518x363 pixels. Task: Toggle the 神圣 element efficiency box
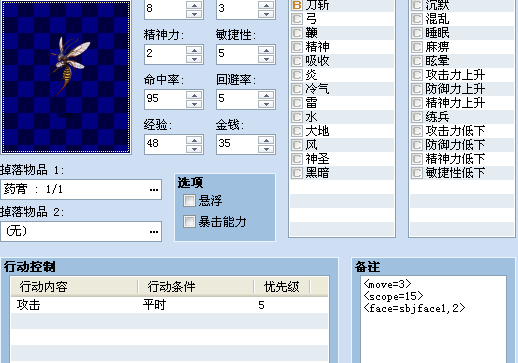[x=297, y=159]
